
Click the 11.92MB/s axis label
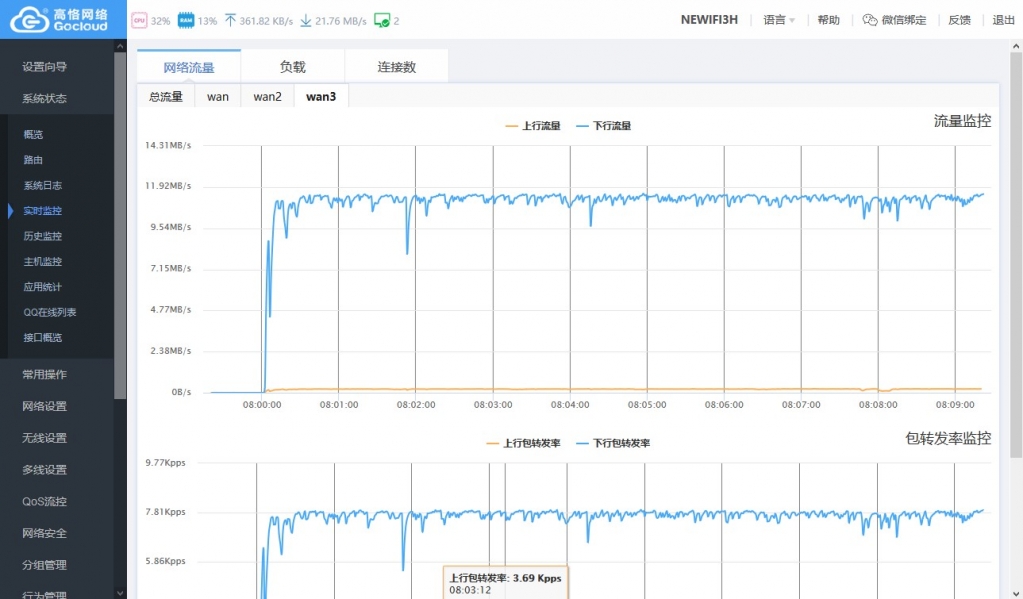168,186
